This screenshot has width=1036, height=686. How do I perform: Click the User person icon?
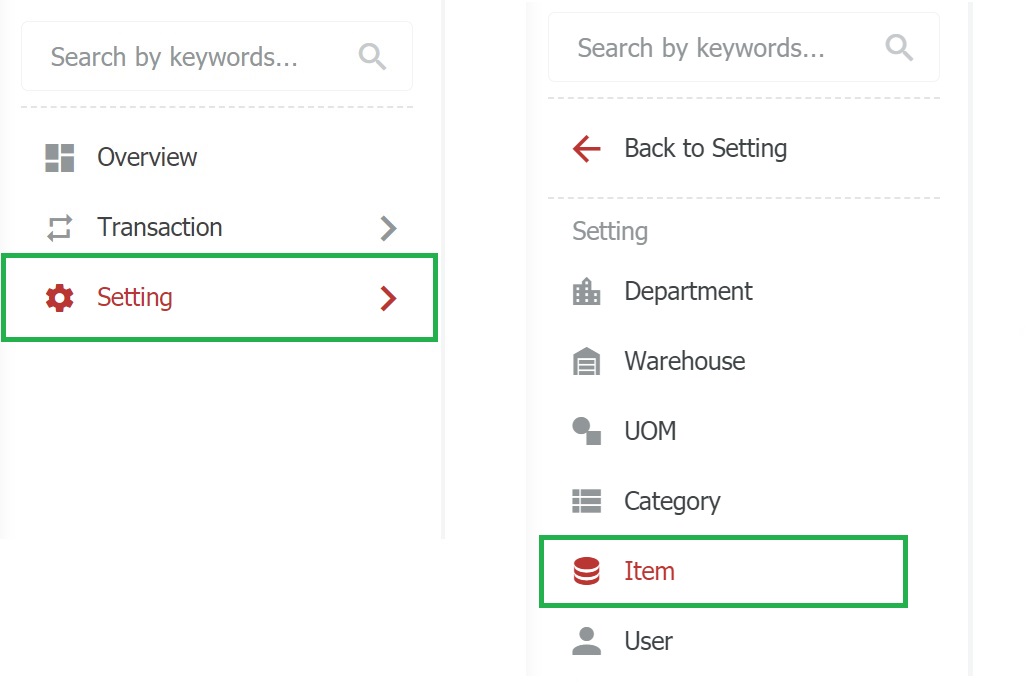[587, 641]
